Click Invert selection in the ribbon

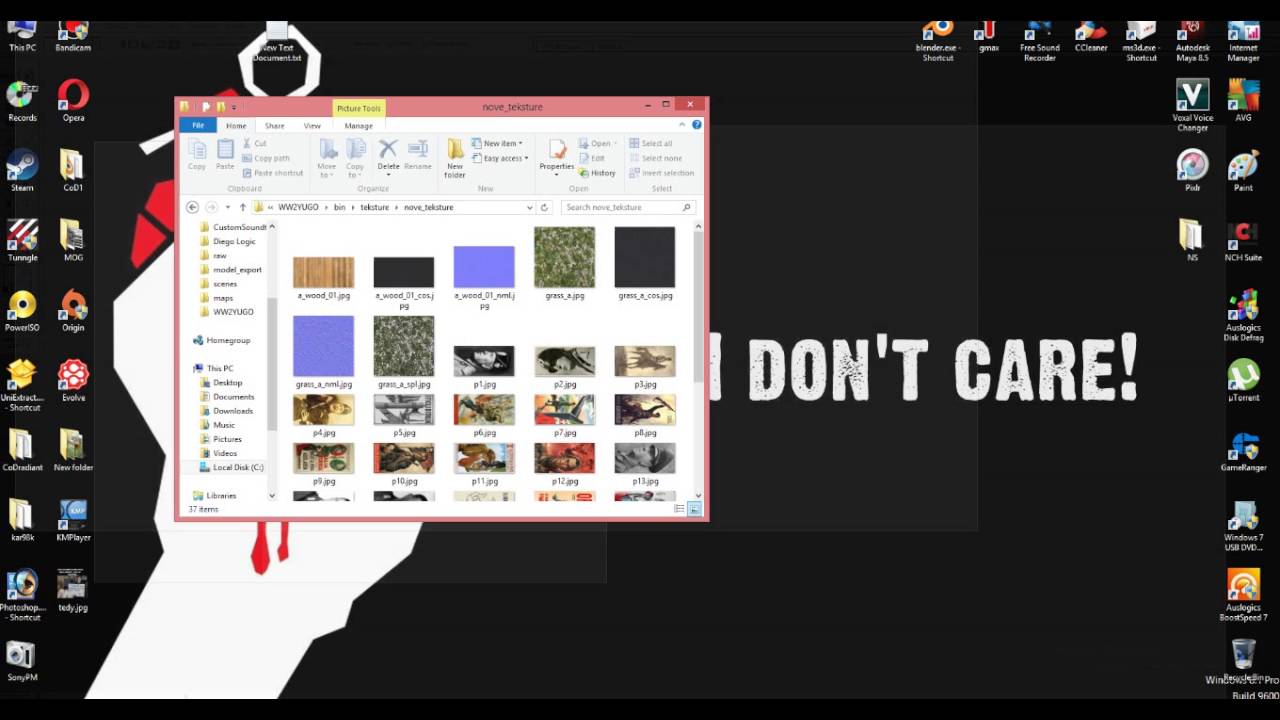pos(661,173)
